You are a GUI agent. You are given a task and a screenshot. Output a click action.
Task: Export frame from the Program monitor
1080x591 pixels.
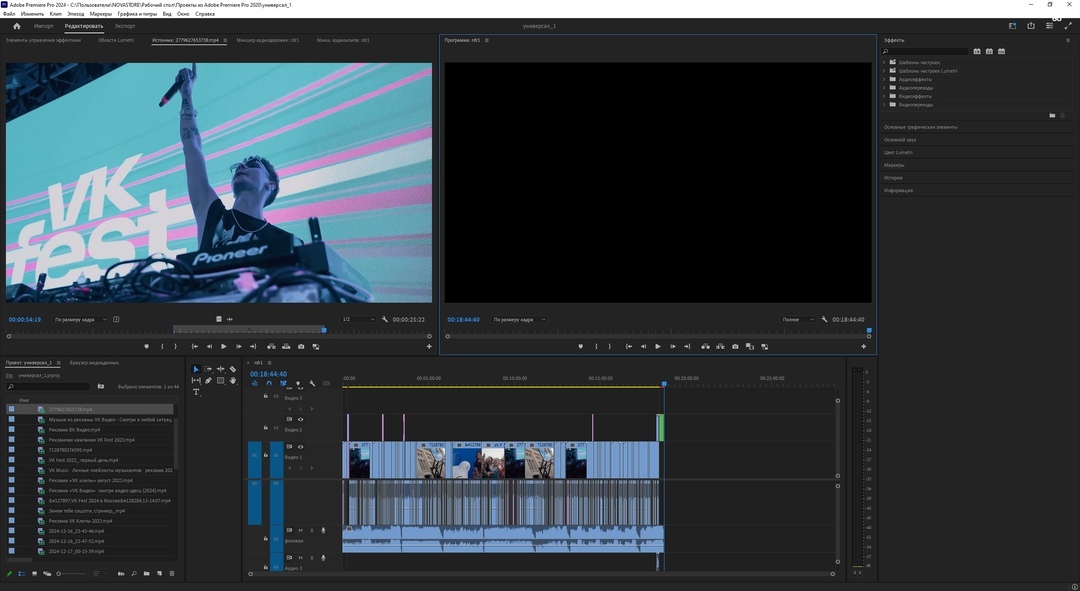(735, 346)
